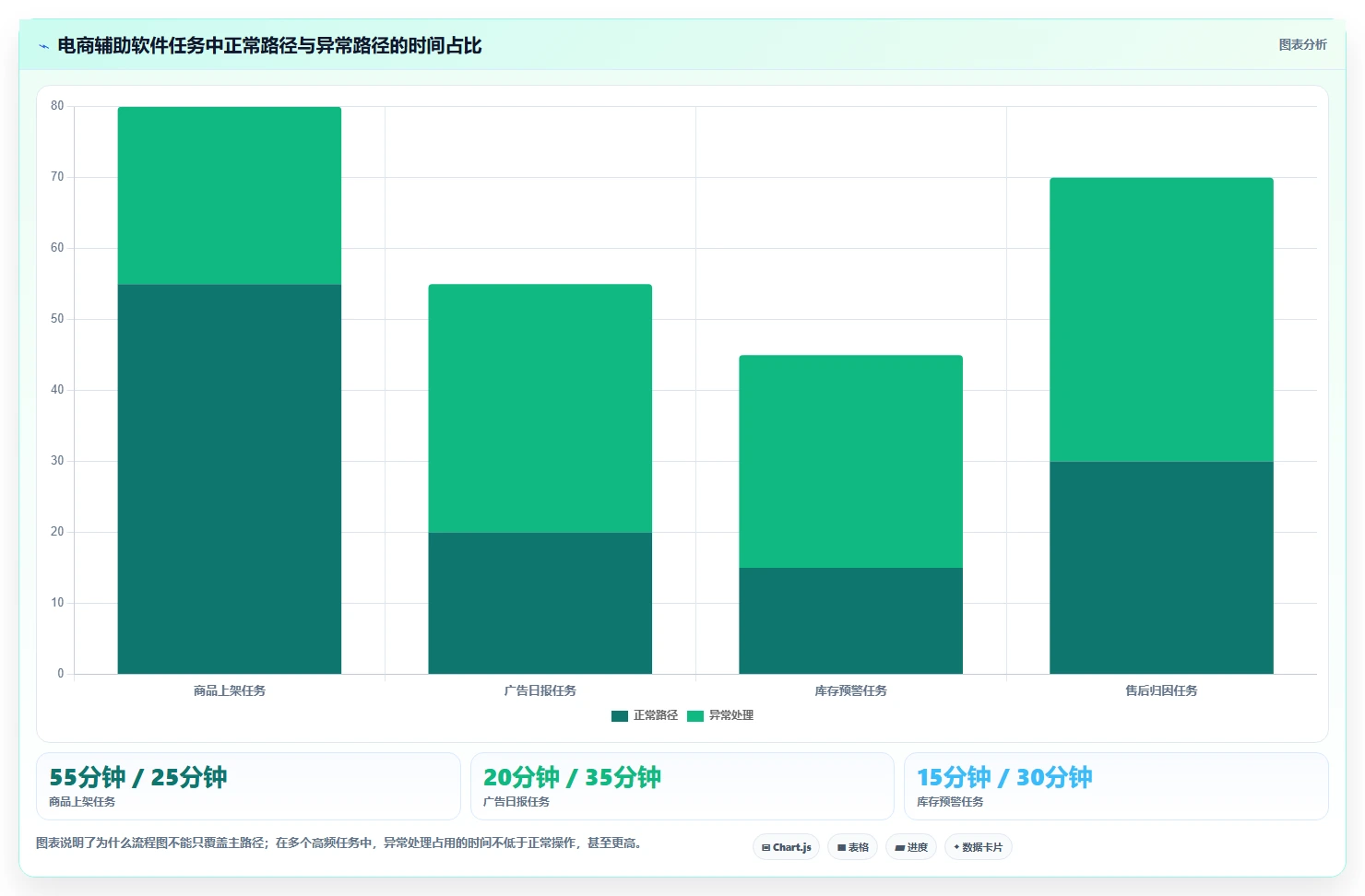Click the light 异常处理 segment of 库存预警任务 bar
The image size is (1365, 896).
click(851, 462)
